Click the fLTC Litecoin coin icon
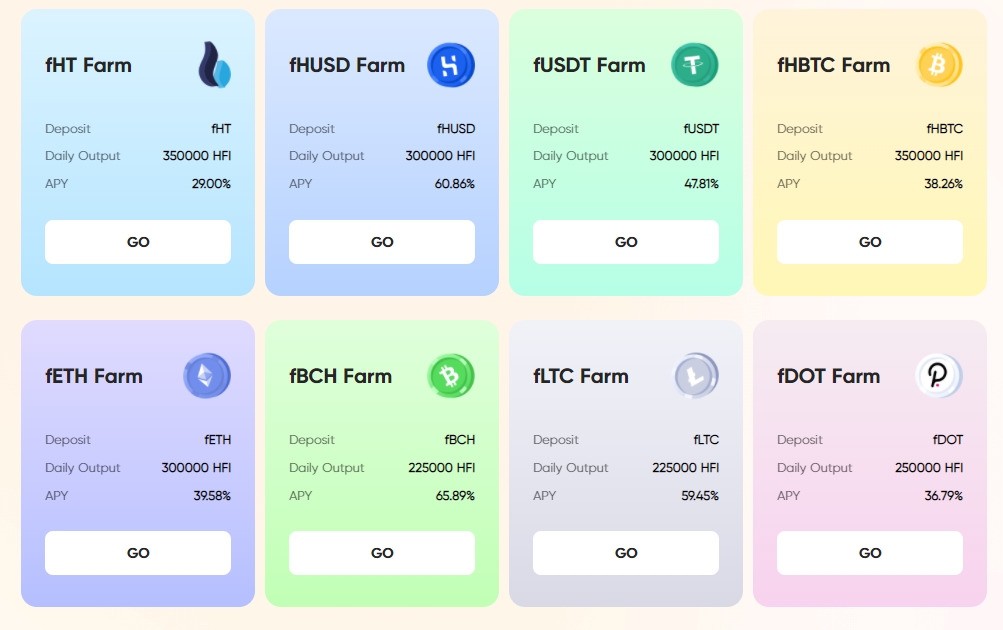 click(694, 377)
